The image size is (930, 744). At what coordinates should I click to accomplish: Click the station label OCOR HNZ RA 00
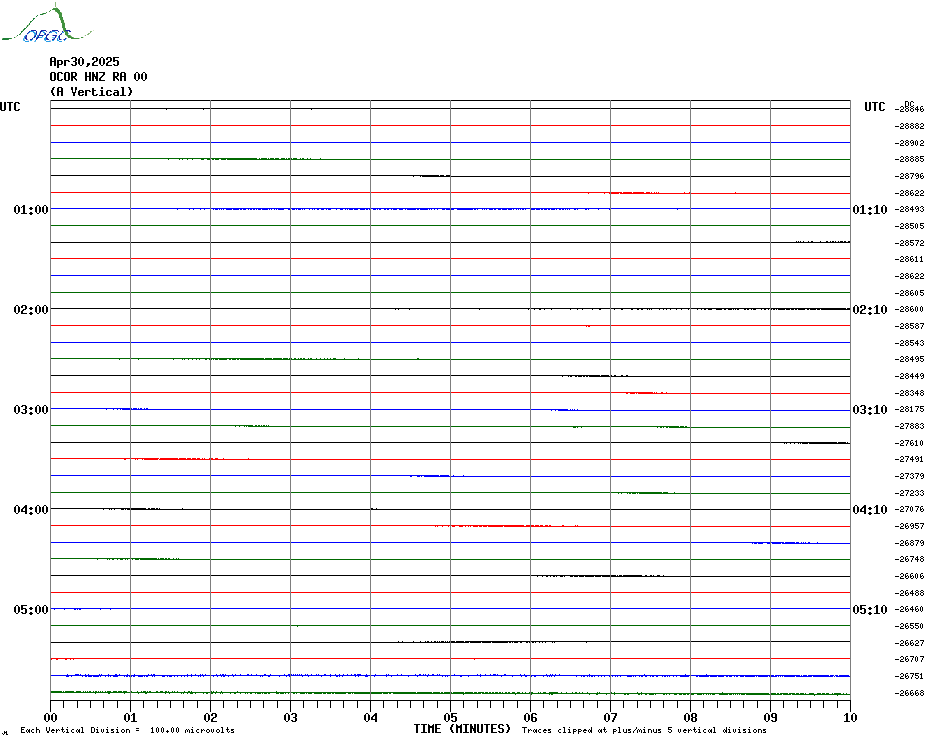[98, 77]
